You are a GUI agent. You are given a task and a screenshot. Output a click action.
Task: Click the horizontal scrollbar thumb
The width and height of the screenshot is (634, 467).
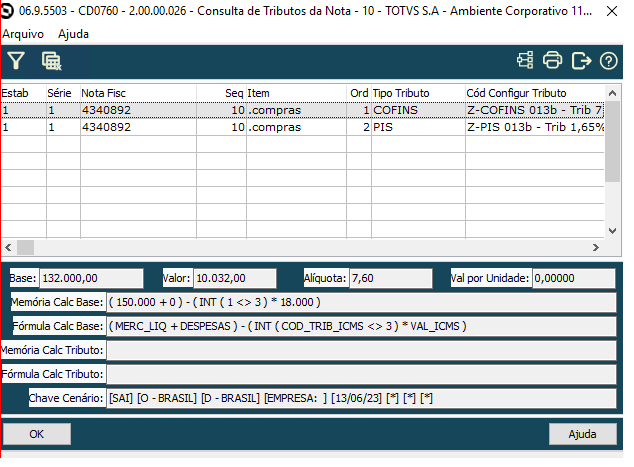point(25,247)
